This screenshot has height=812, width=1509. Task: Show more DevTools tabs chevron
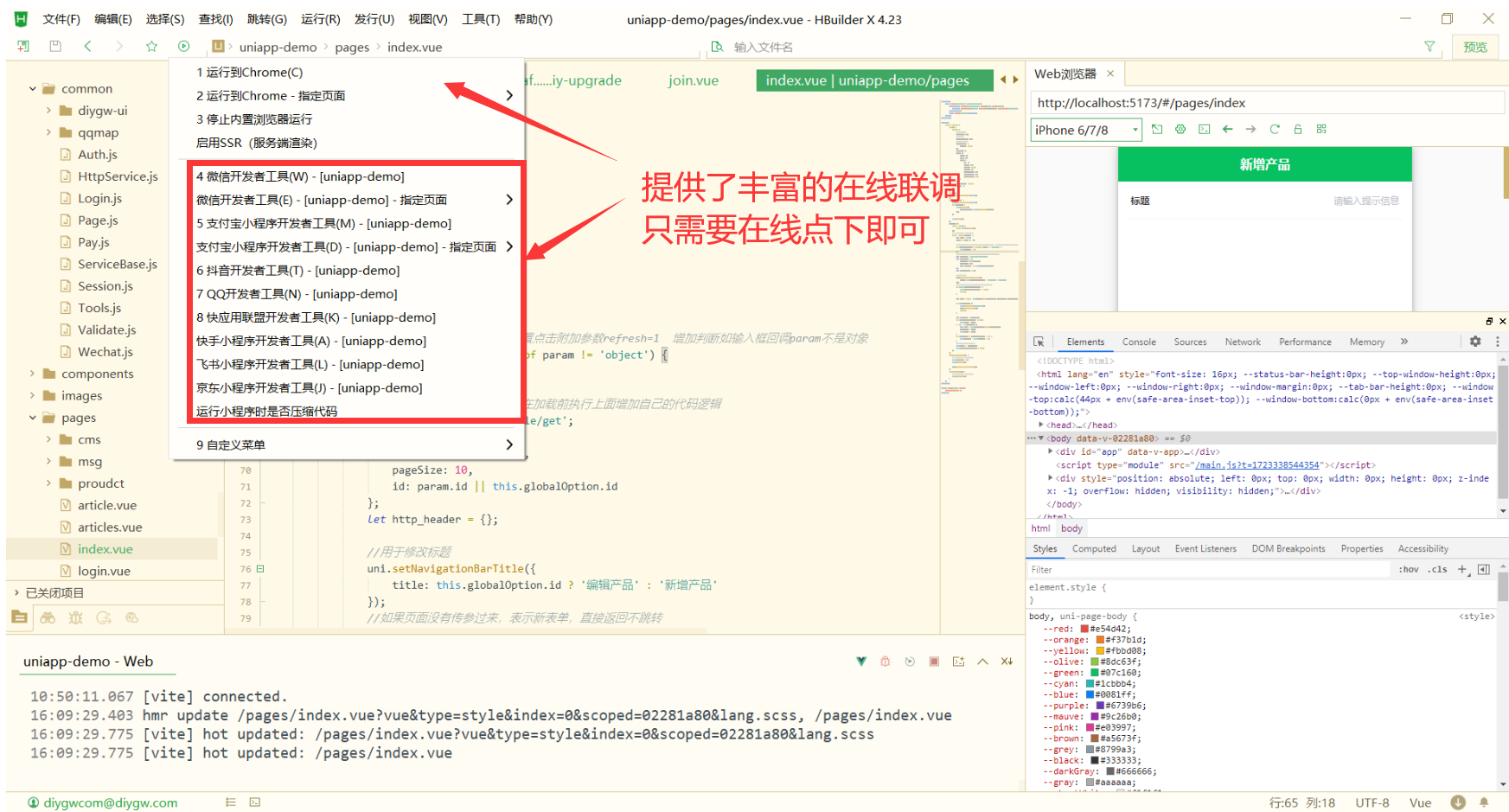1404,342
